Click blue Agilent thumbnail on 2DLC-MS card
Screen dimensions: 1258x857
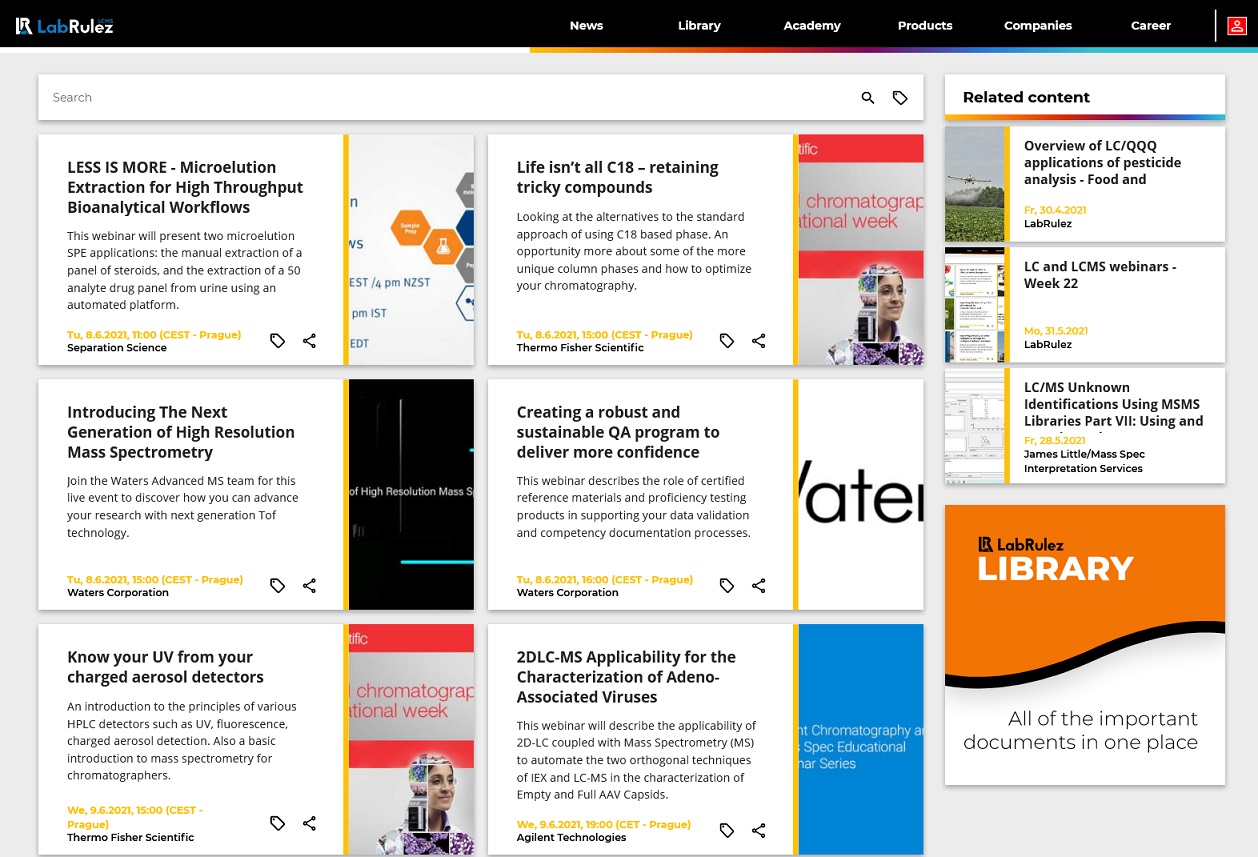861,740
